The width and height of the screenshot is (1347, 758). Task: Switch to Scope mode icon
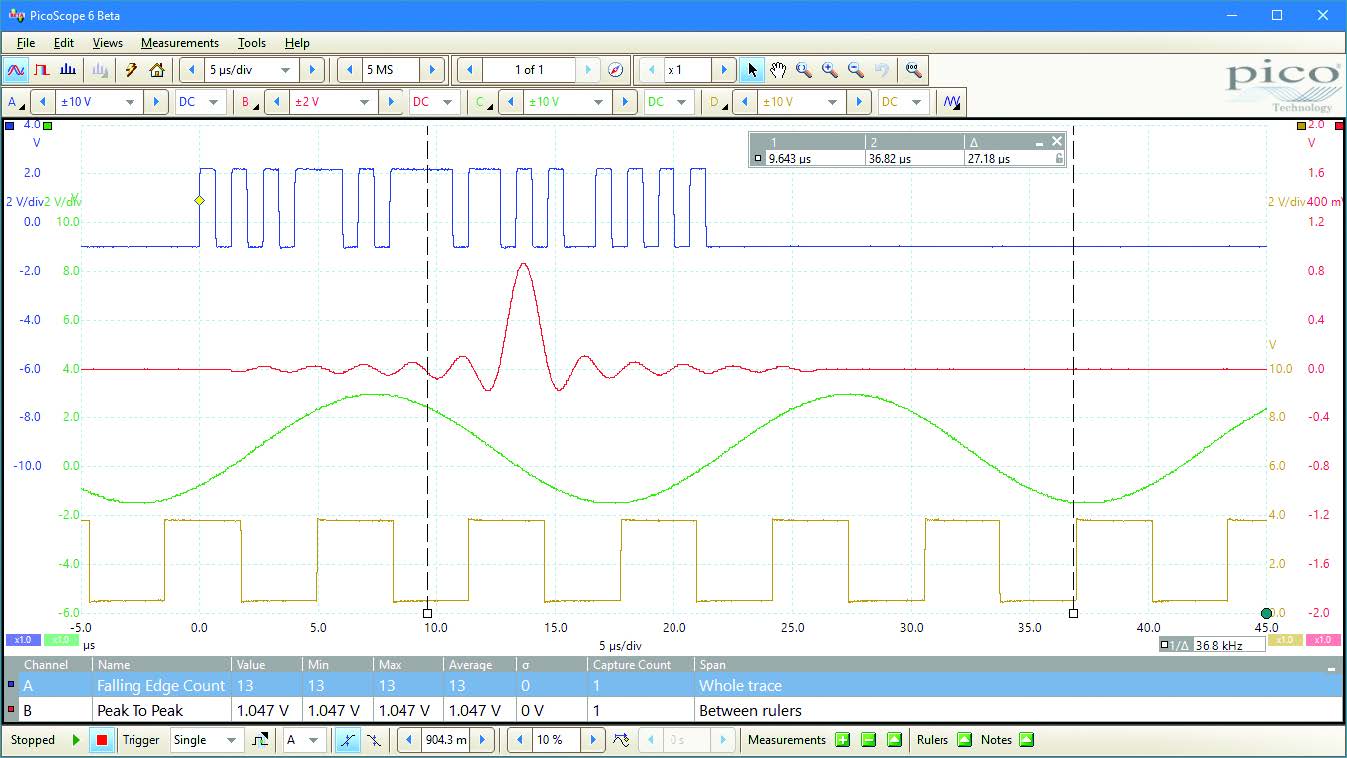coord(16,70)
